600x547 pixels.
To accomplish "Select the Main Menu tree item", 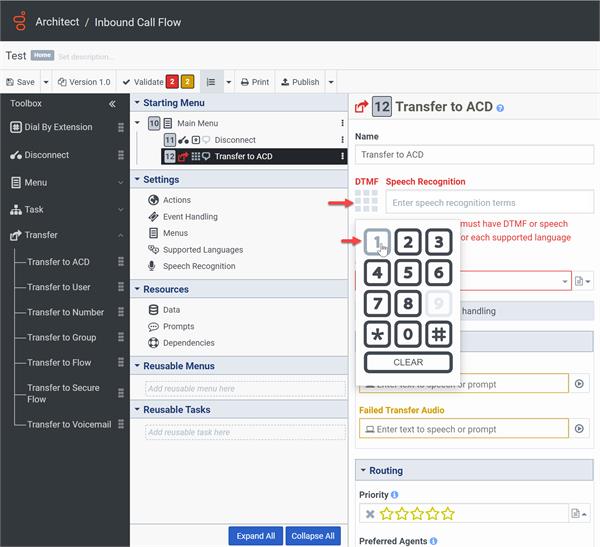I will (x=197, y=123).
